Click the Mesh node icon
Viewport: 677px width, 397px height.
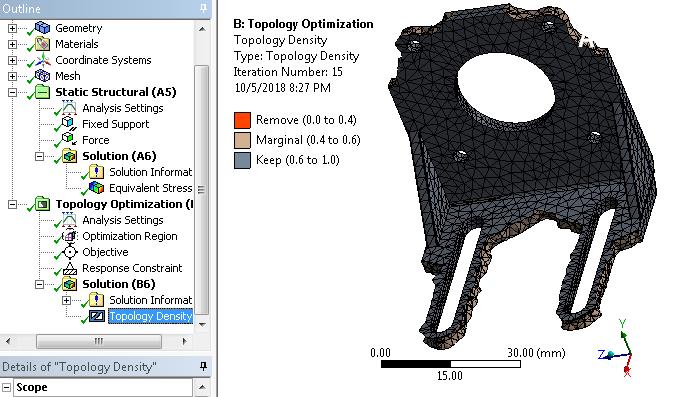[x=42, y=76]
